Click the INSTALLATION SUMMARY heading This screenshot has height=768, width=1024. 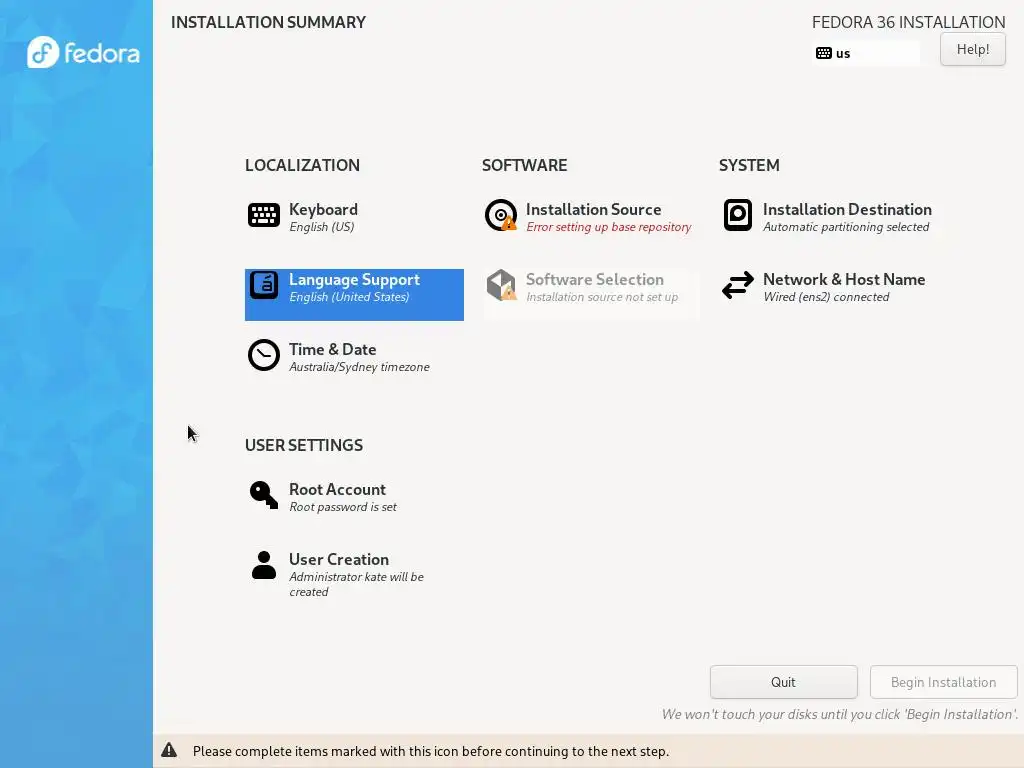click(268, 22)
